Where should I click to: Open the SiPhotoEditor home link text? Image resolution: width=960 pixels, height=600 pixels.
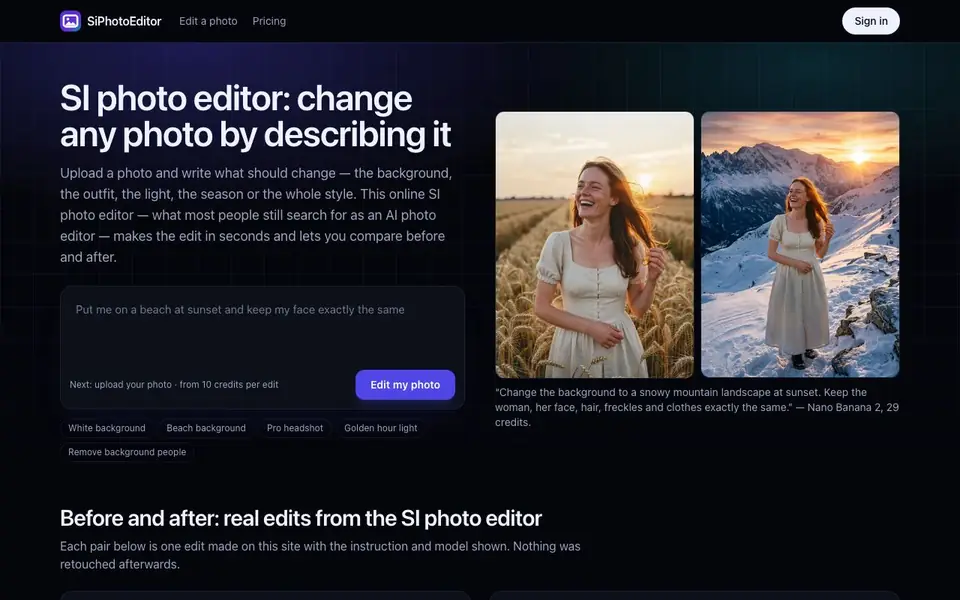[124, 21]
